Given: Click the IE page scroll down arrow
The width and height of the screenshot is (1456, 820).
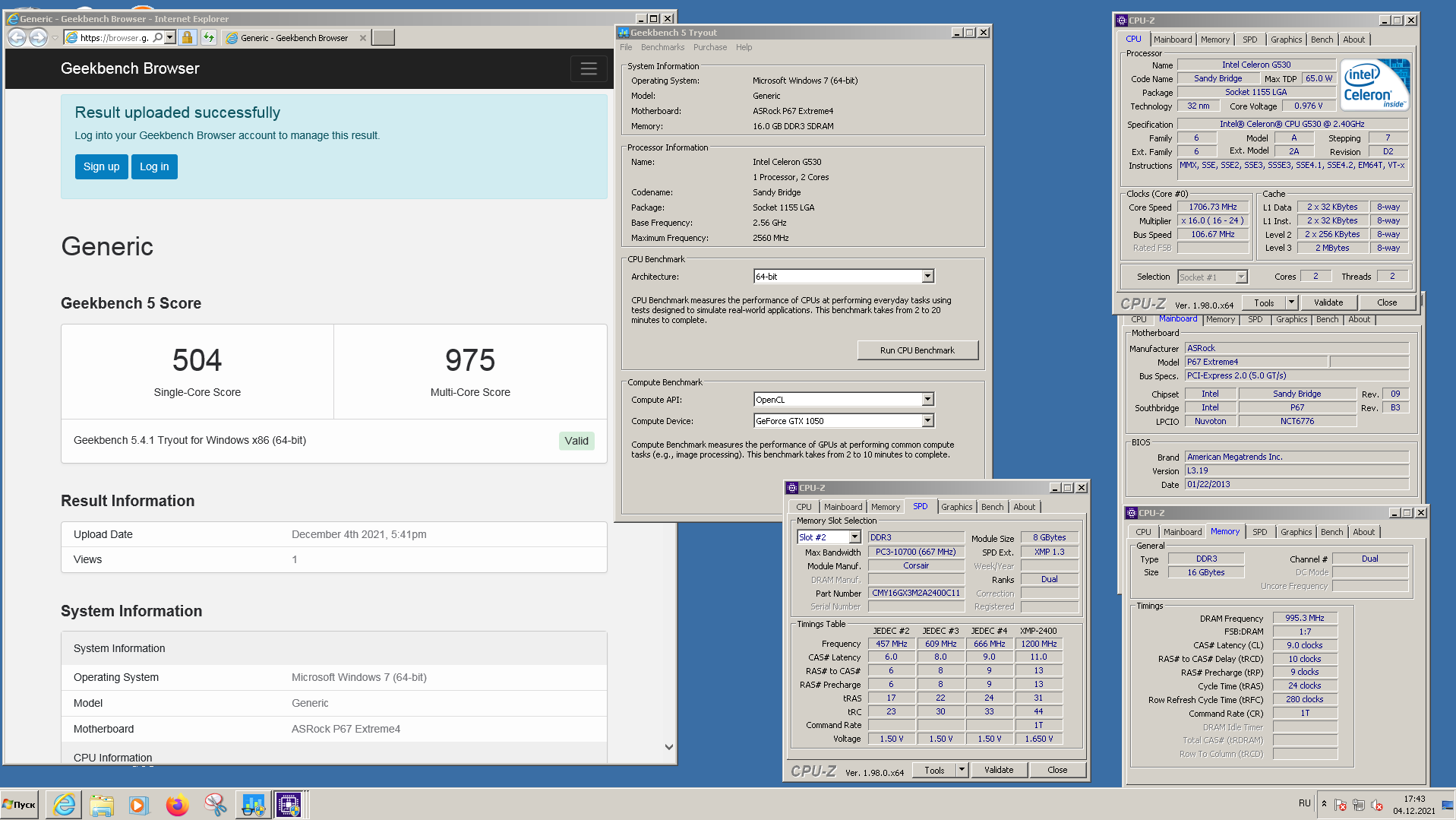Looking at the screenshot, I should (668, 747).
